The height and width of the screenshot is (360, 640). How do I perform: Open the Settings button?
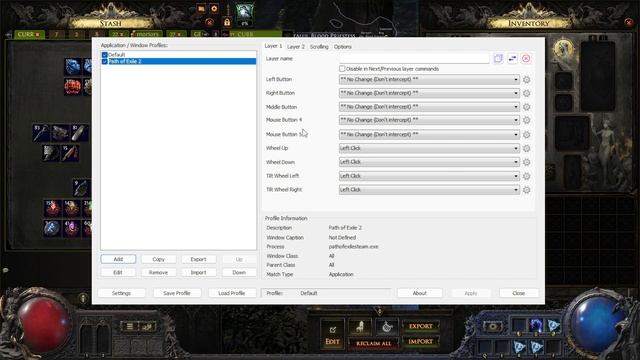tap(121, 293)
